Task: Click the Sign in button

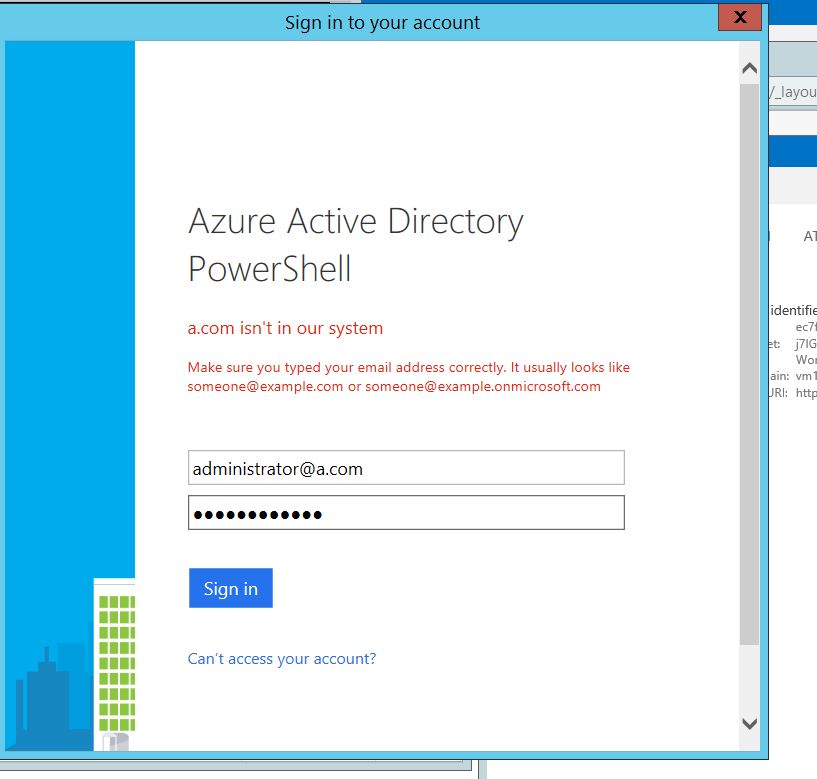Action: coord(230,588)
